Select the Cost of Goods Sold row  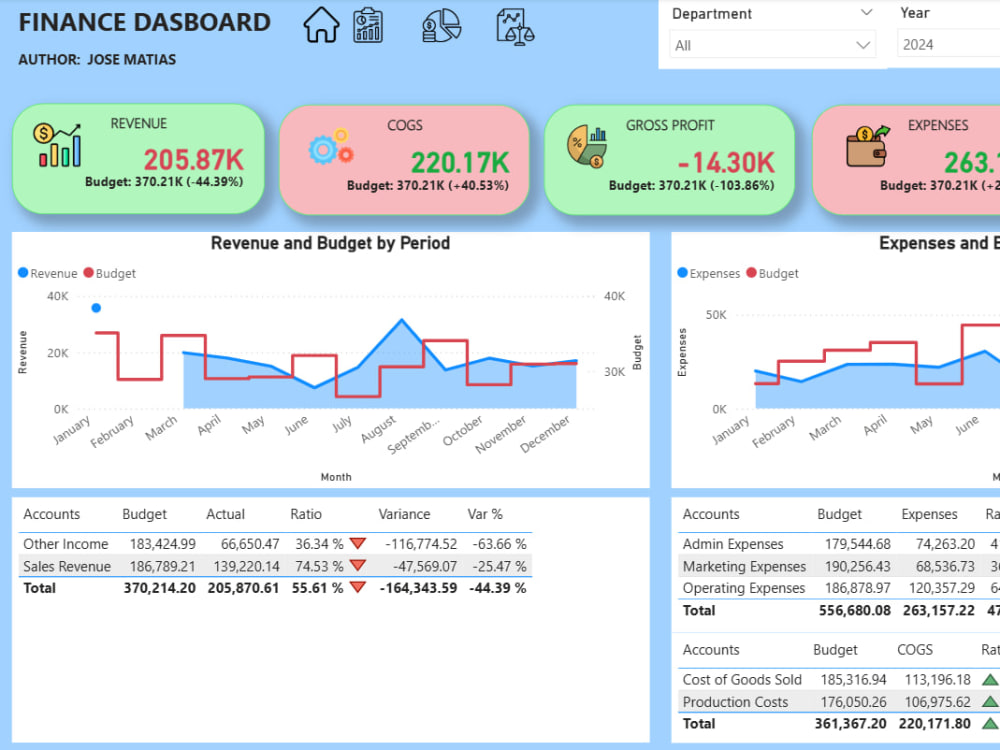[839, 679]
